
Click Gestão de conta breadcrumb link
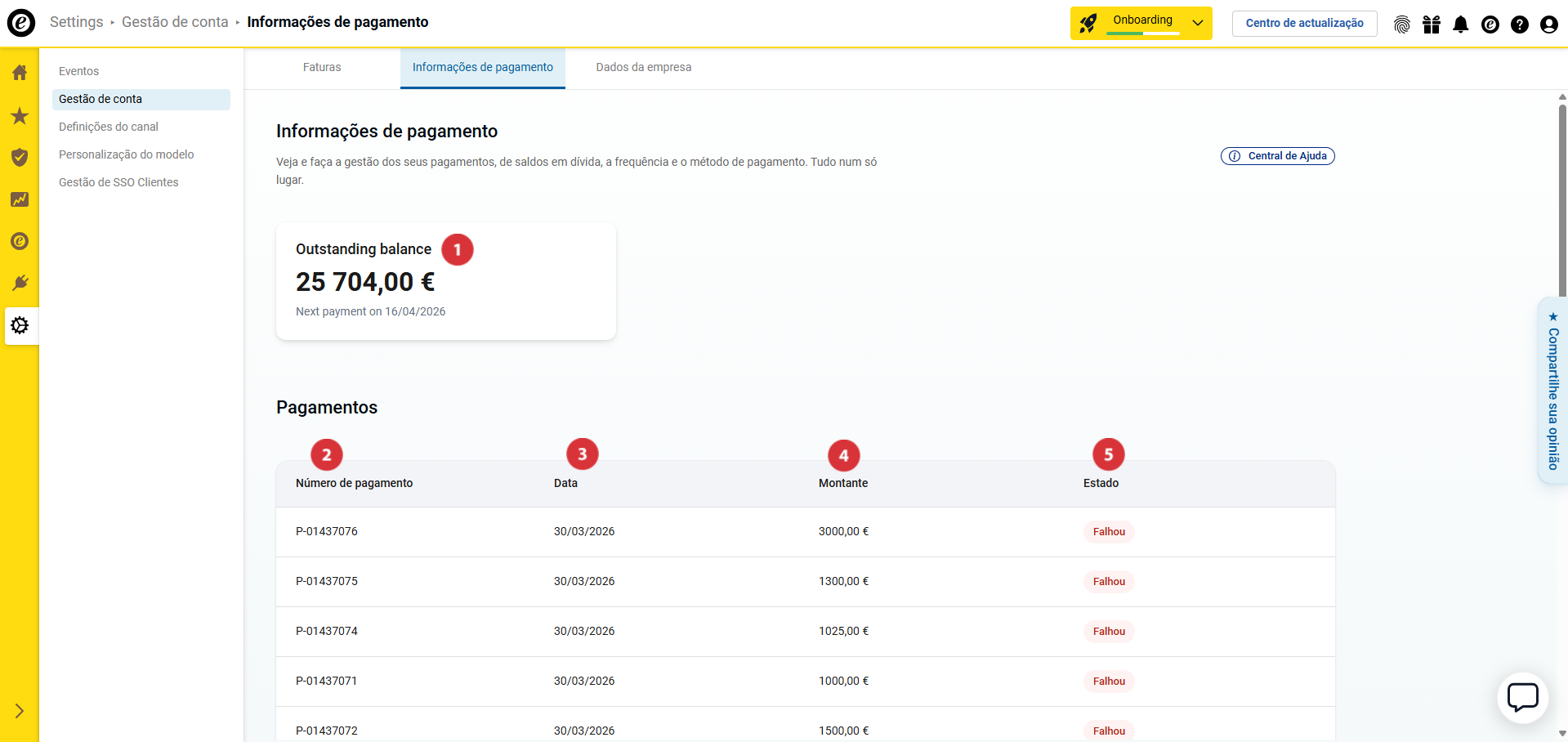point(175,22)
